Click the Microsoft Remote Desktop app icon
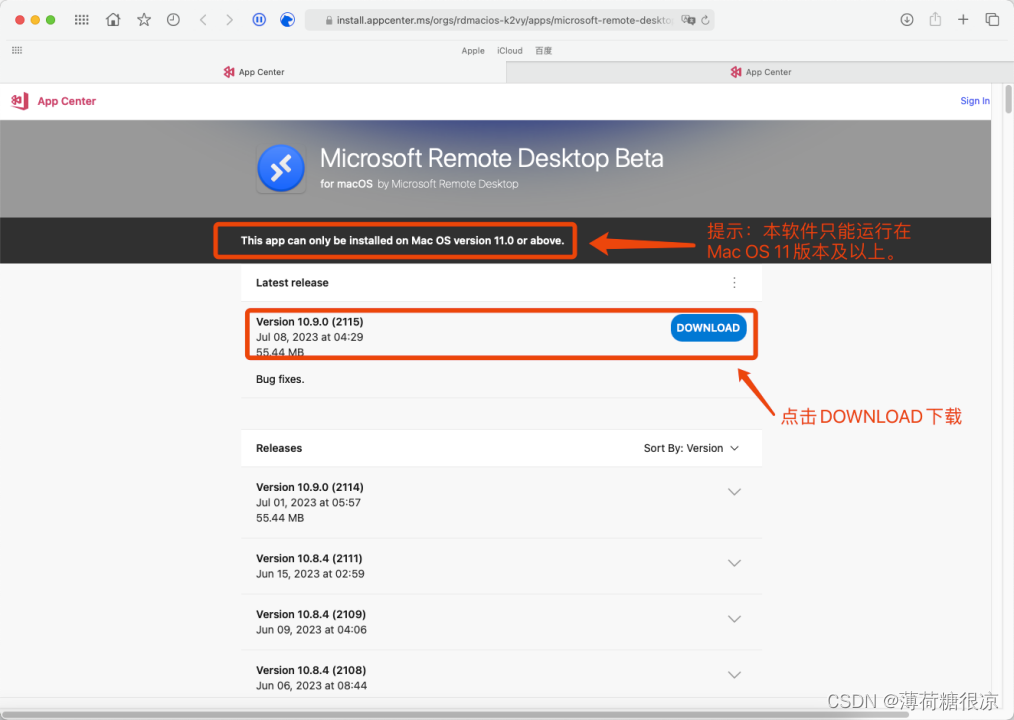Image resolution: width=1014 pixels, height=720 pixels. coord(281,168)
